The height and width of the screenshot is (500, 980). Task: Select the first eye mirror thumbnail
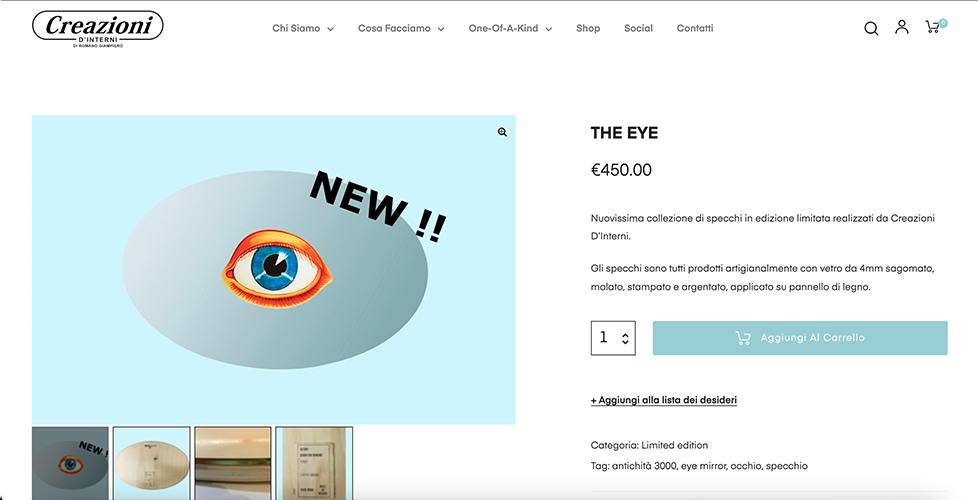coord(70,463)
